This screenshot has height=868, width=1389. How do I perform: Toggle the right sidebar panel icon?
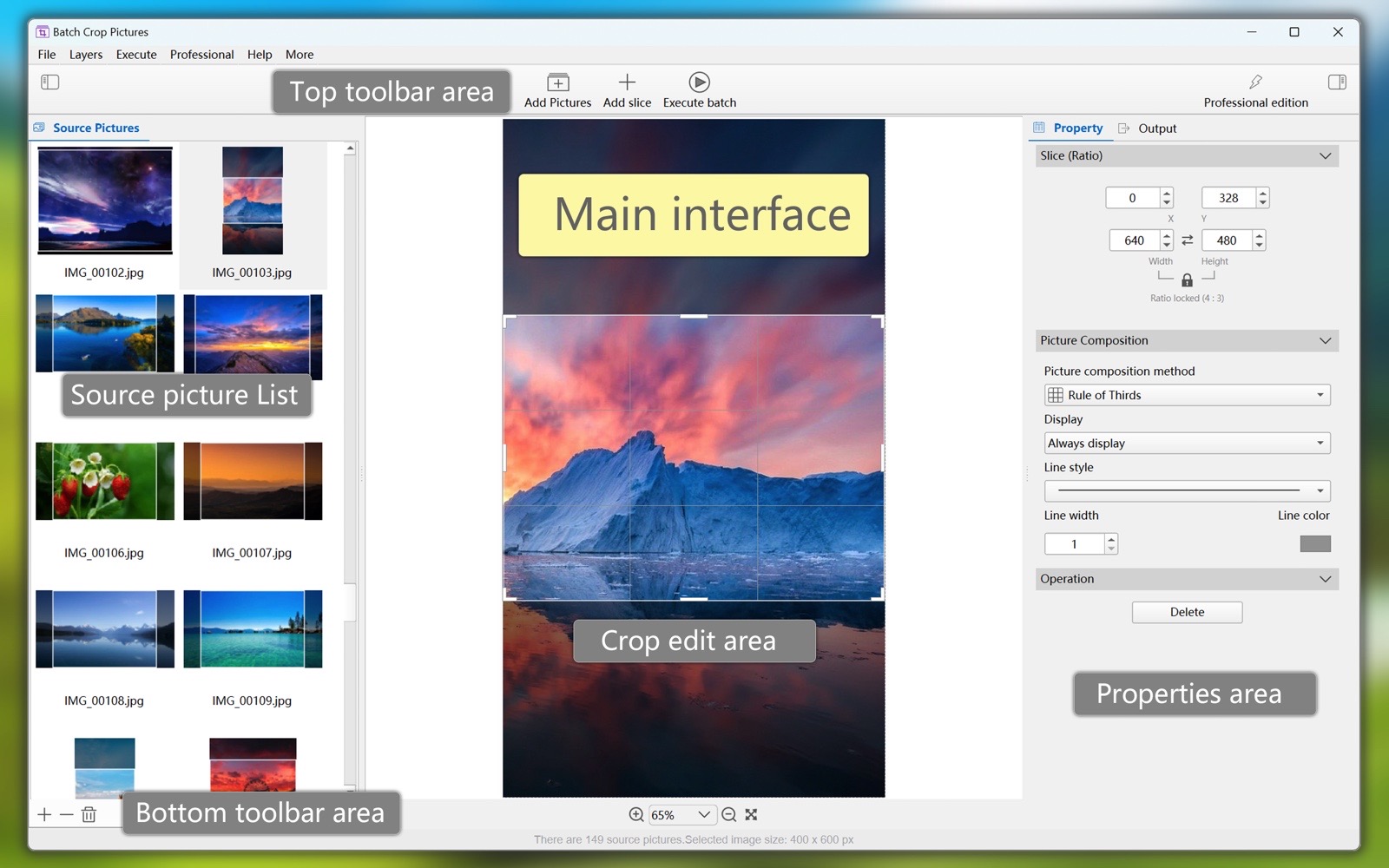[1337, 82]
